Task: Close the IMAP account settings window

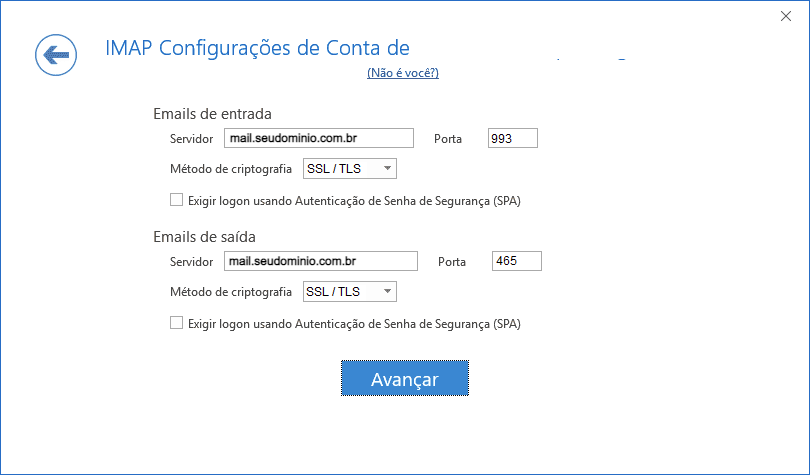Action: (x=786, y=16)
